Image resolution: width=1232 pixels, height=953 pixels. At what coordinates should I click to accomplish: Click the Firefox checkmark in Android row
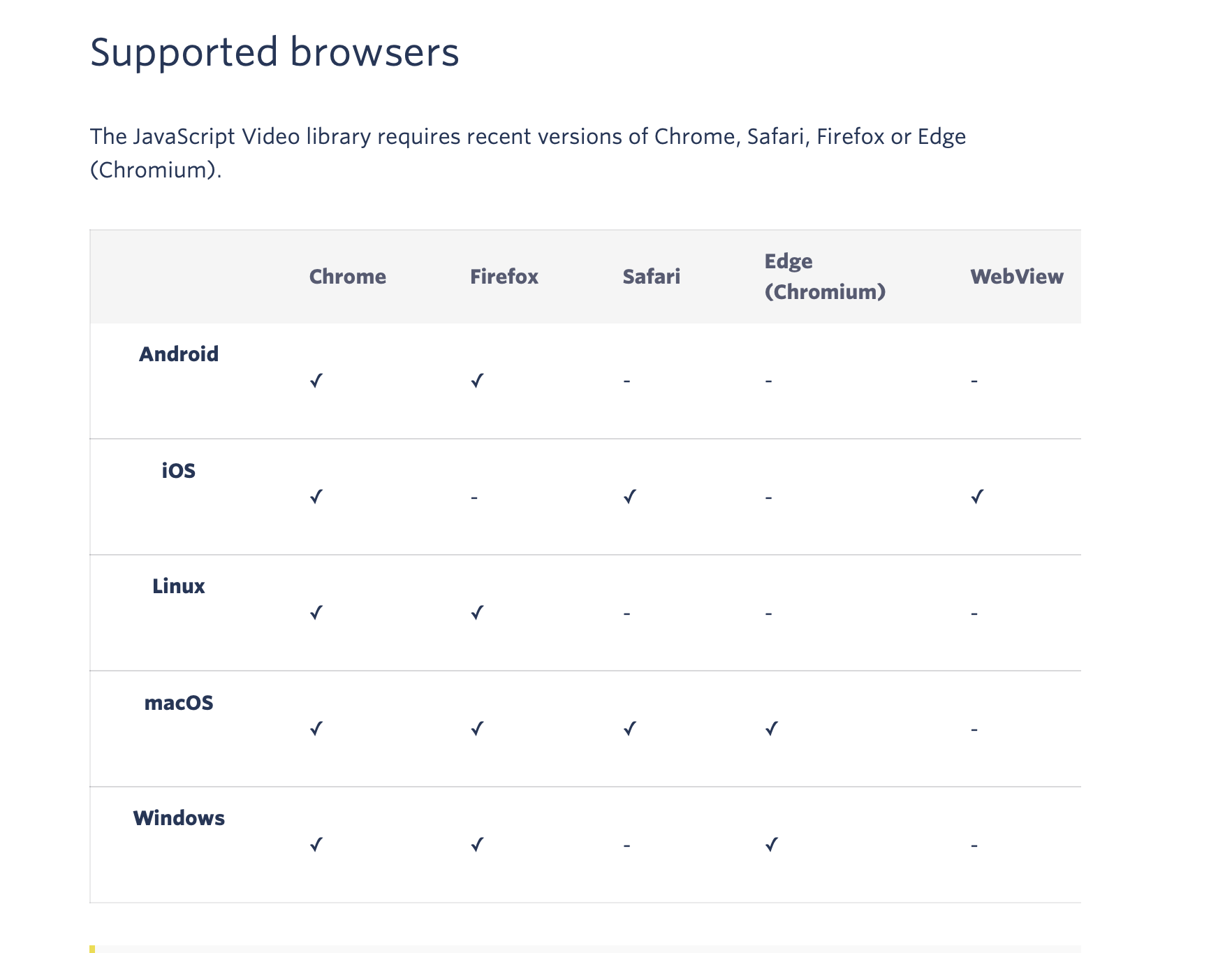click(477, 381)
